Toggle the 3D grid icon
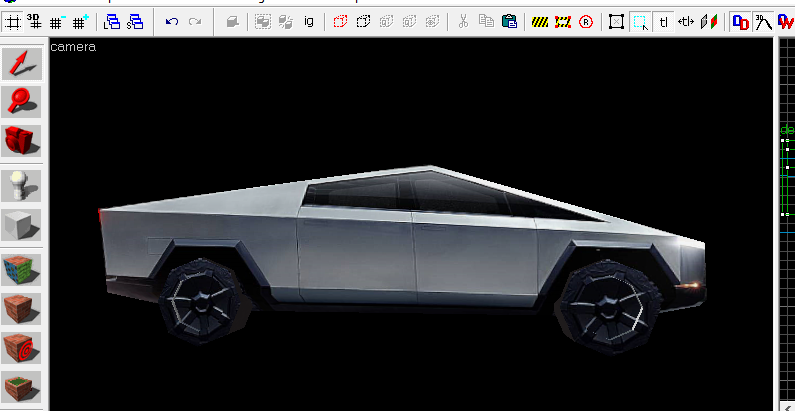Image resolution: width=795 pixels, height=411 pixels. click(x=34, y=22)
